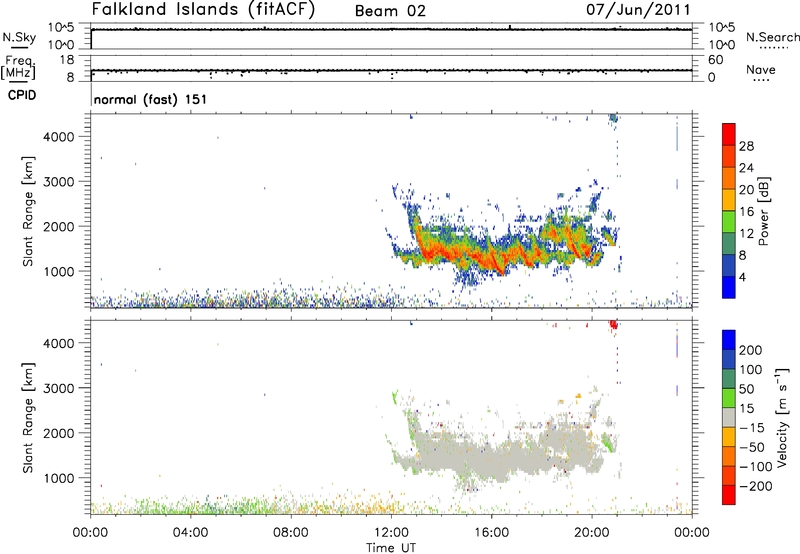Click the '200' label on the Velocity colorbar
This screenshot has height=554, width=800.
tap(751, 350)
